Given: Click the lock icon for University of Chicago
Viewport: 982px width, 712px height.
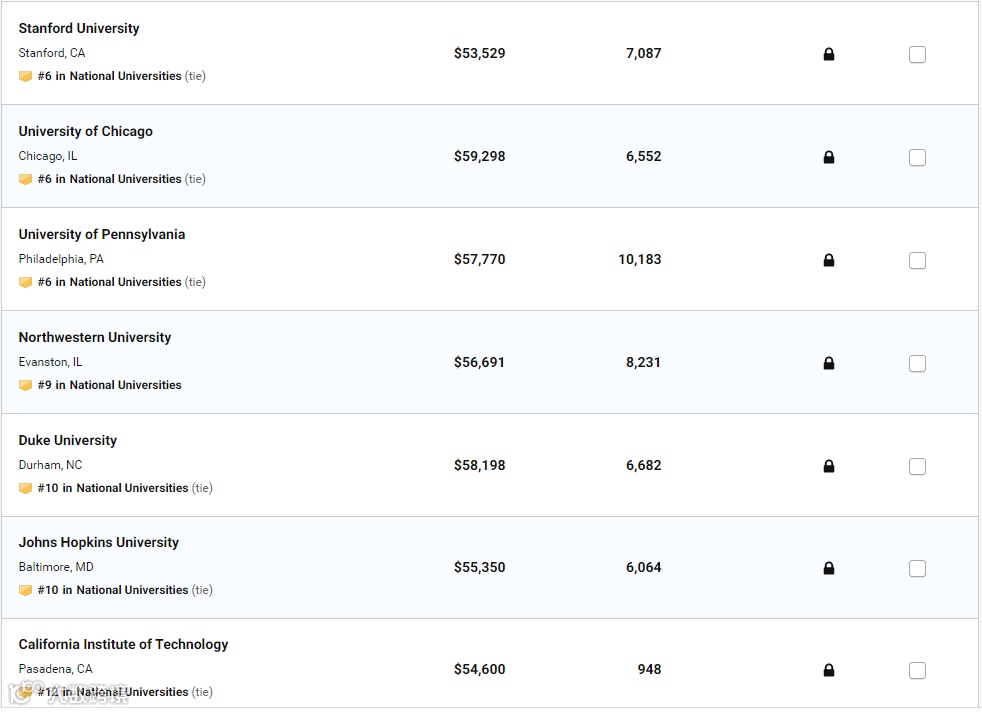Looking at the screenshot, I should pyautogui.click(x=828, y=158).
